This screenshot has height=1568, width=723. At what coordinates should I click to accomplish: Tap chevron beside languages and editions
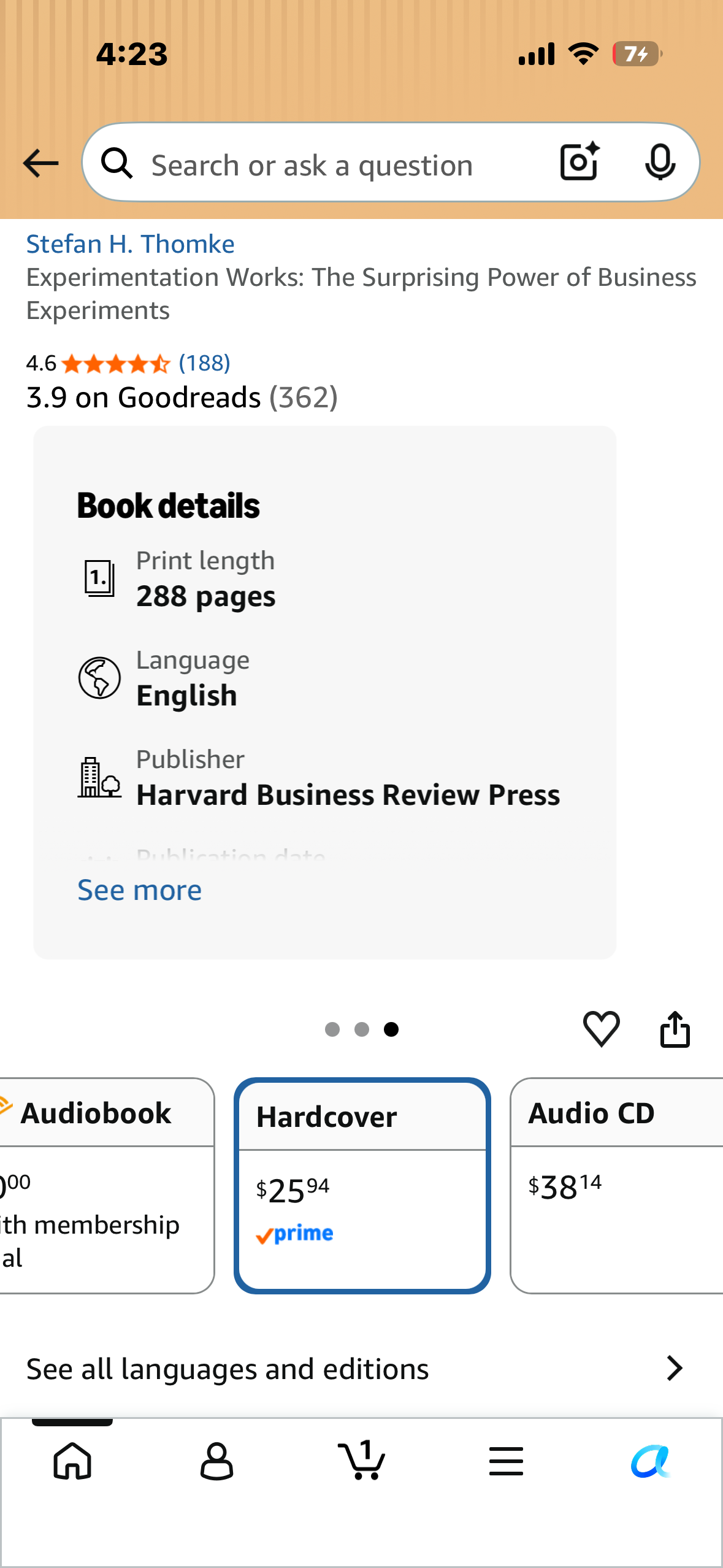(675, 1369)
